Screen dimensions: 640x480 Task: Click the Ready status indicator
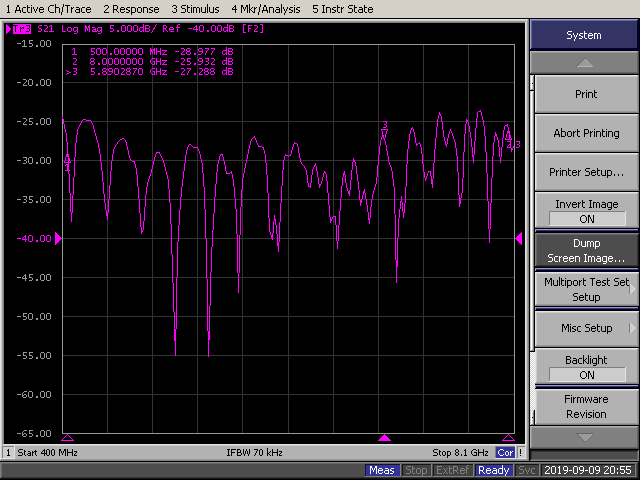click(x=493, y=470)
